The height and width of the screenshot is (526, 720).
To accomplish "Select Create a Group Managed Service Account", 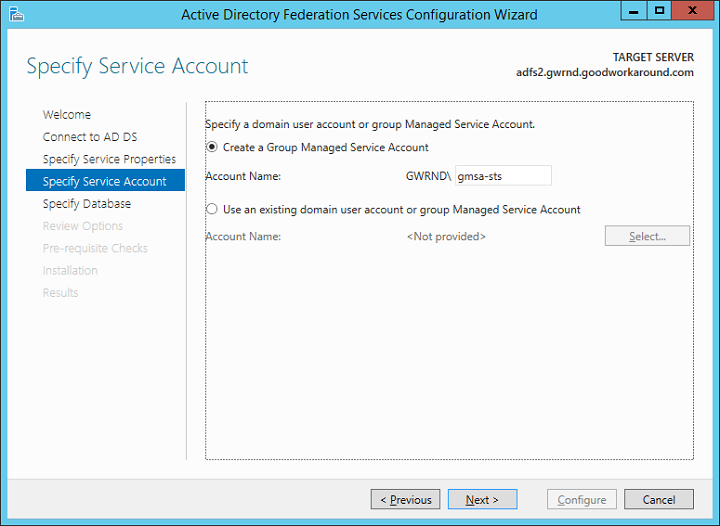I will click(211, 147).
